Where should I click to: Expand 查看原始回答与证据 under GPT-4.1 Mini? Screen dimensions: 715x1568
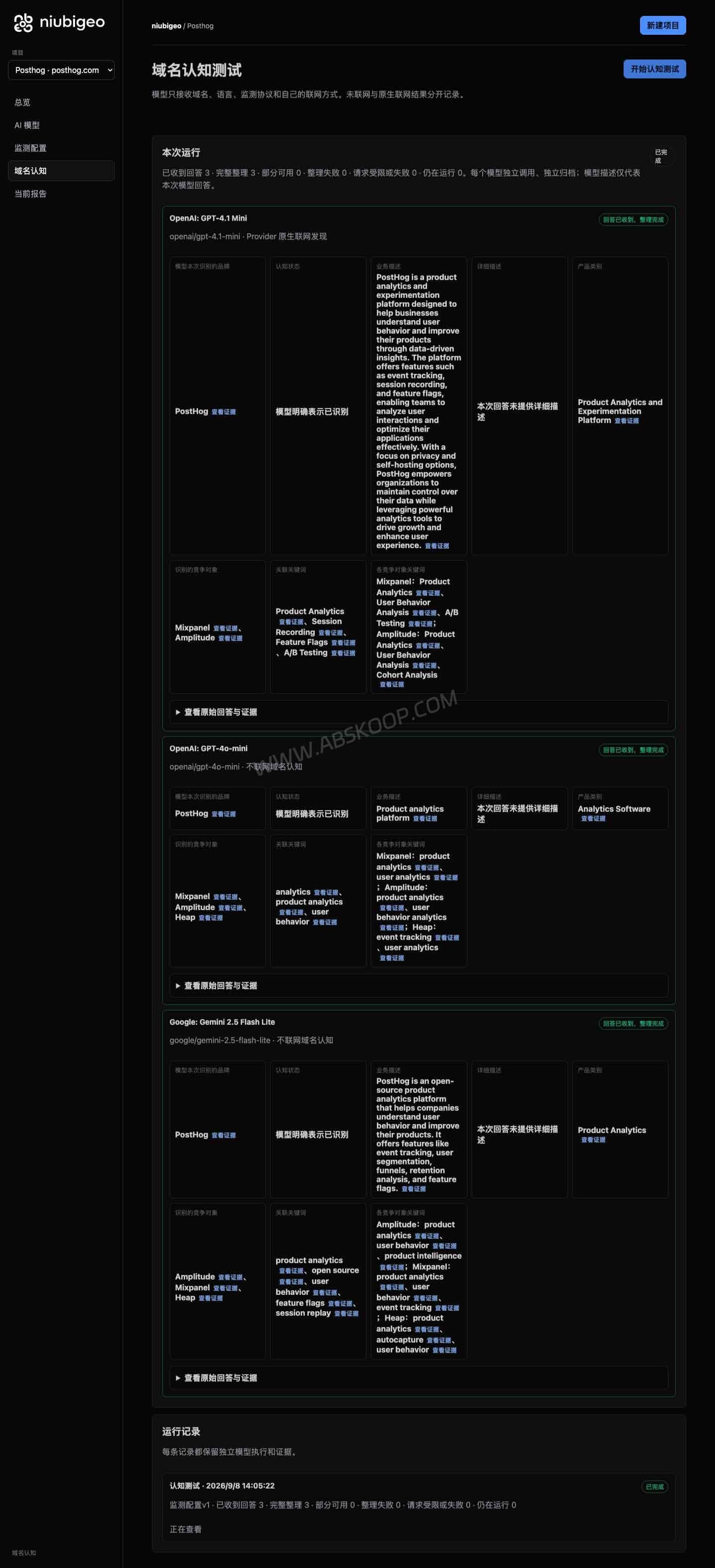419,712
